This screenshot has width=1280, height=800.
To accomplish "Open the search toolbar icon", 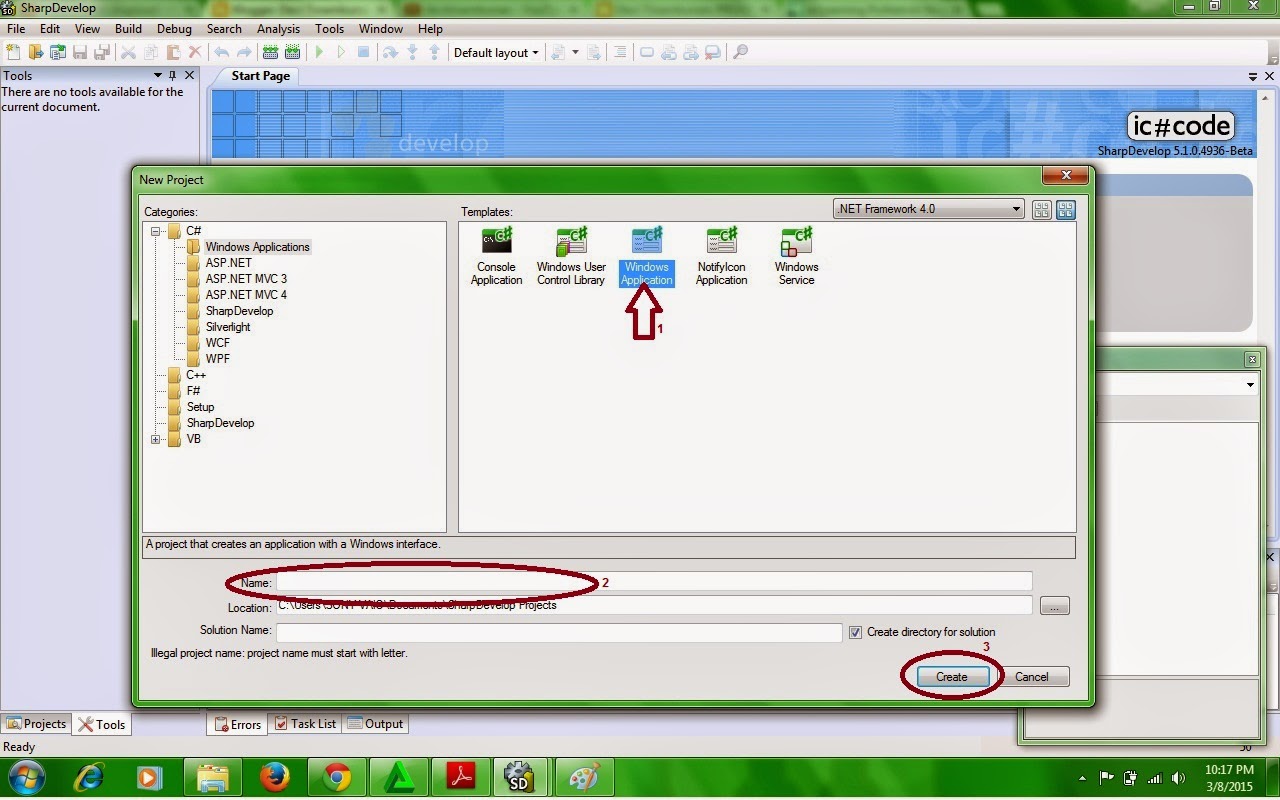I will (740, 52).
